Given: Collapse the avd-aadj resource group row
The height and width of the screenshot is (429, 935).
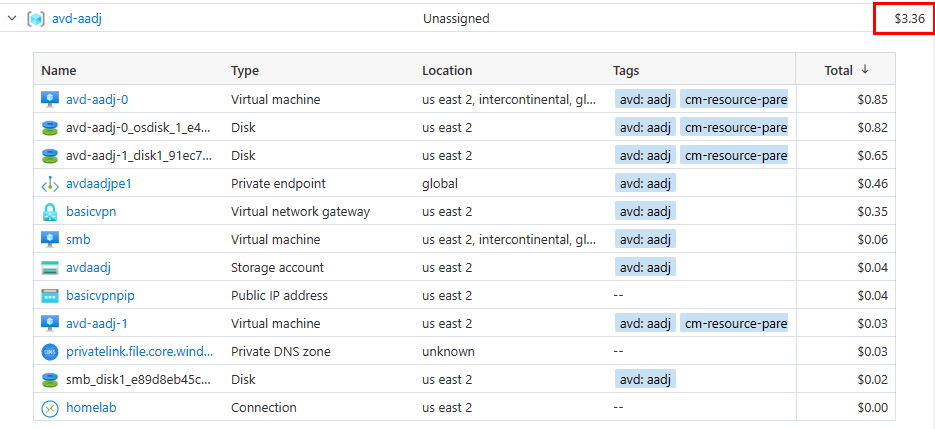Looking at the screenshot, I should coord(12,18).
